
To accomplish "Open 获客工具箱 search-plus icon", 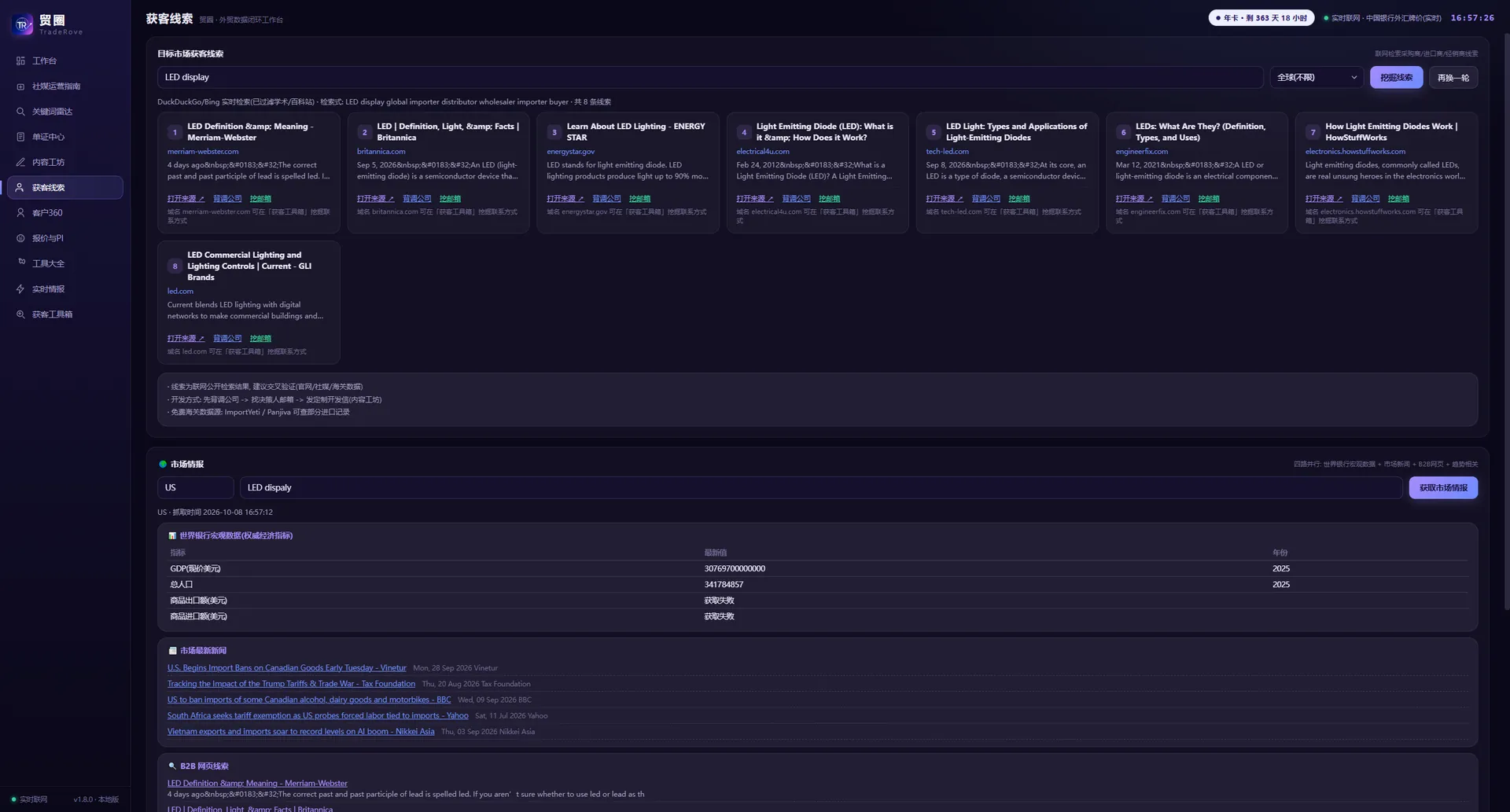I will coord(20,314).
